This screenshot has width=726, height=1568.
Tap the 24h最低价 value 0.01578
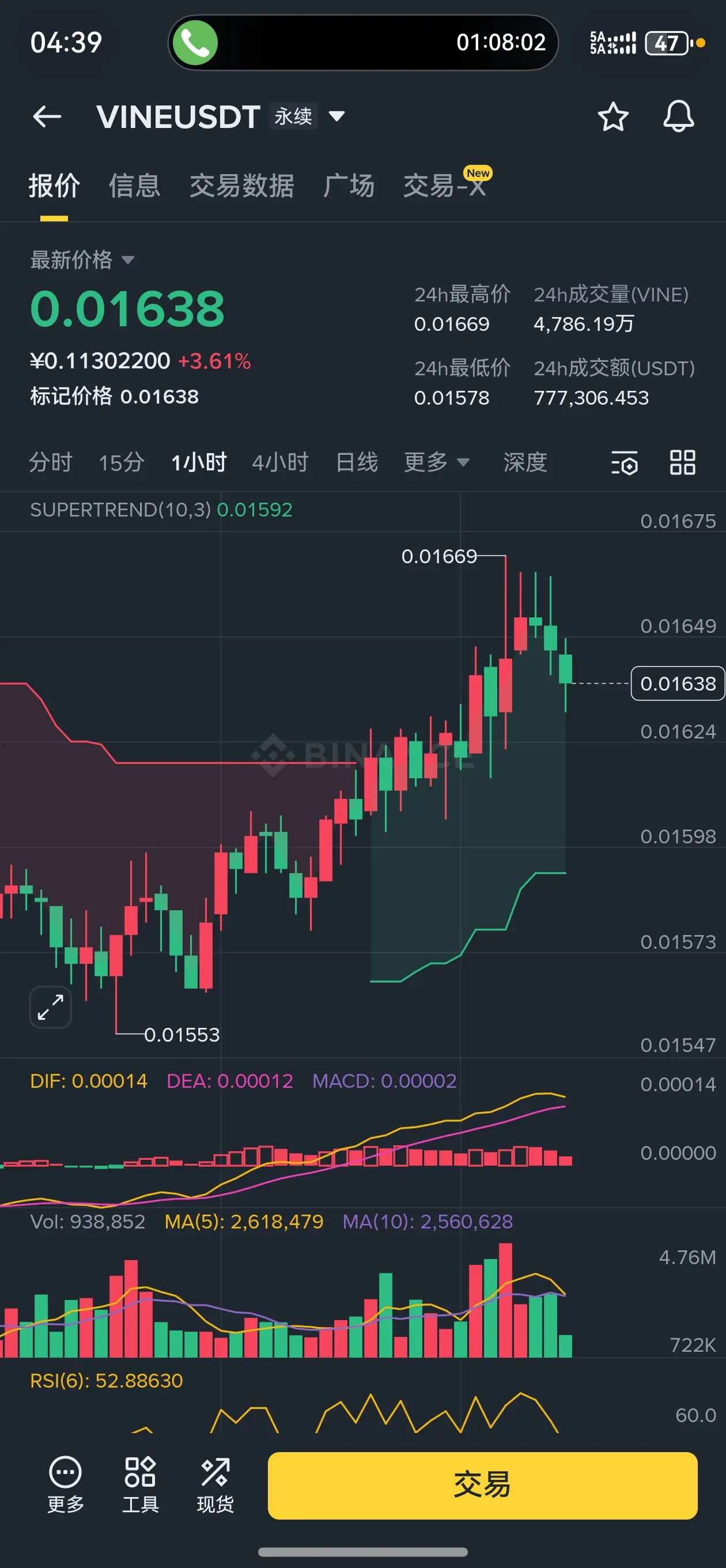coord(452,398)
